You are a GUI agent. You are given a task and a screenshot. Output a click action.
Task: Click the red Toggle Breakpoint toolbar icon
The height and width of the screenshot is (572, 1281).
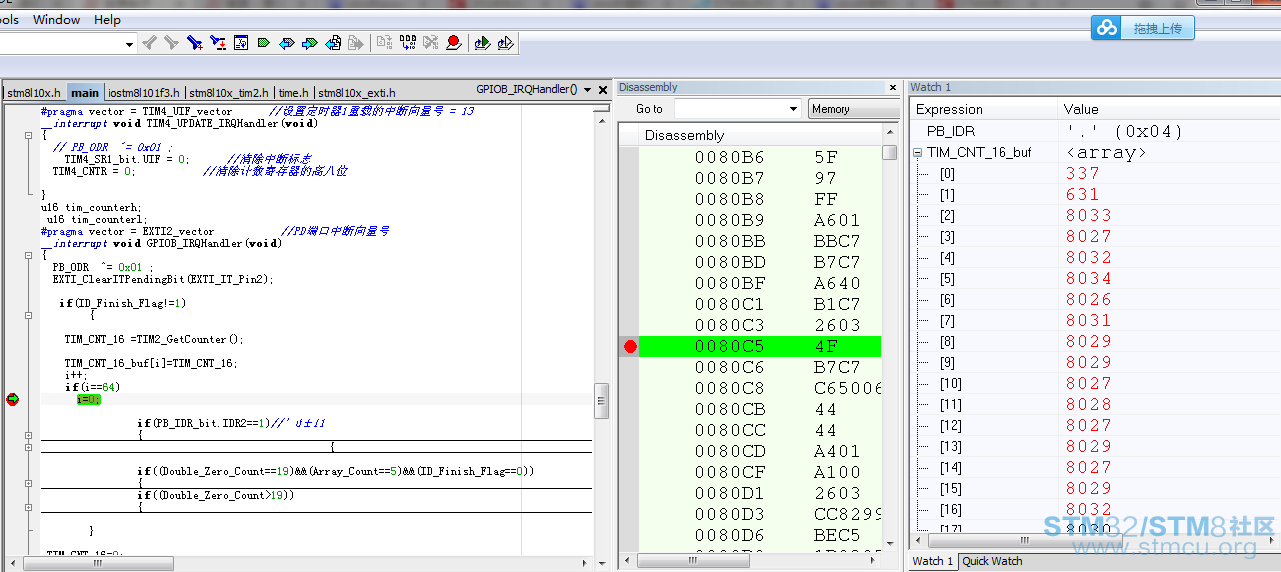[x=454, y=43]
